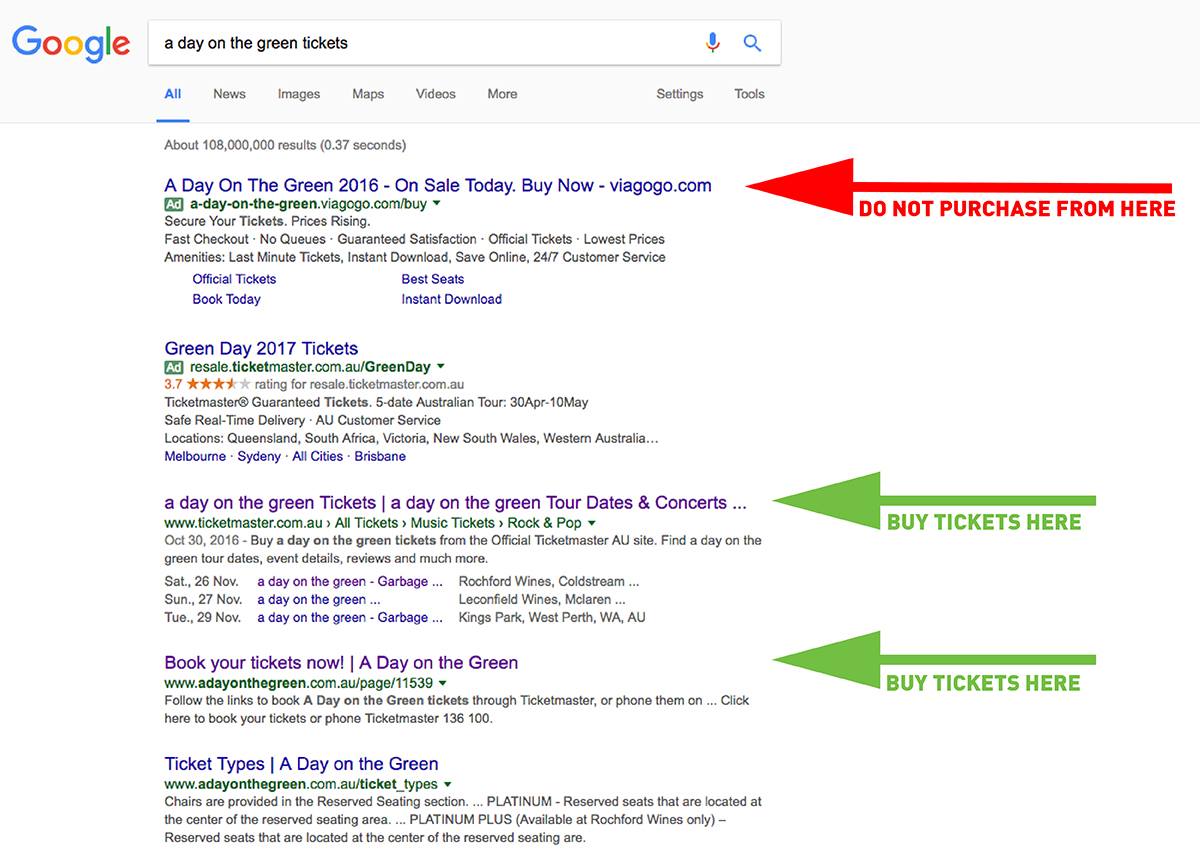
Task: Open the 'Green Day 2017 Tickets' ad link
Action: point(261,348)
